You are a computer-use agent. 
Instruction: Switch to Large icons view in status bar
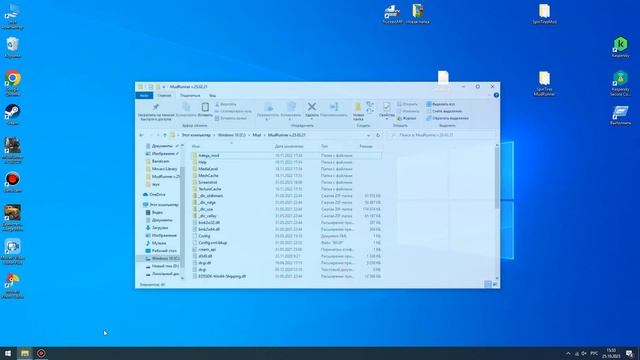pyautogui.click(x=495, y=284)
